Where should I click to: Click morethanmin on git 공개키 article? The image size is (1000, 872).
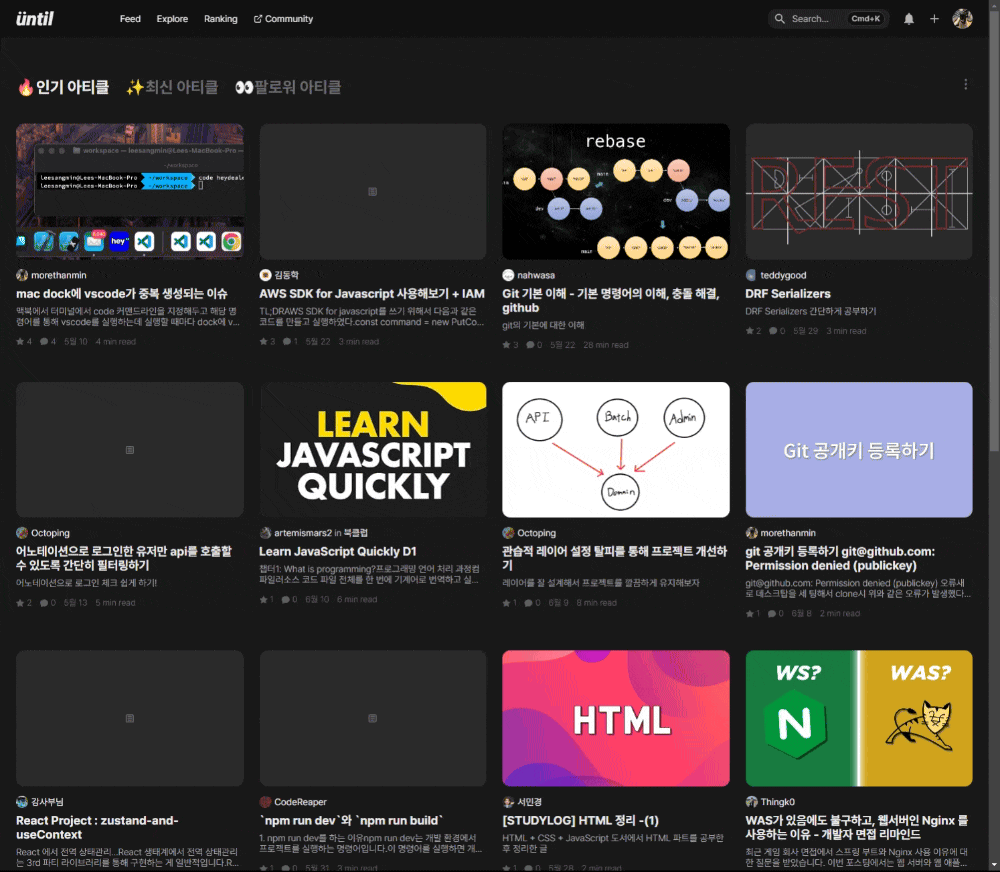point(788,533)
